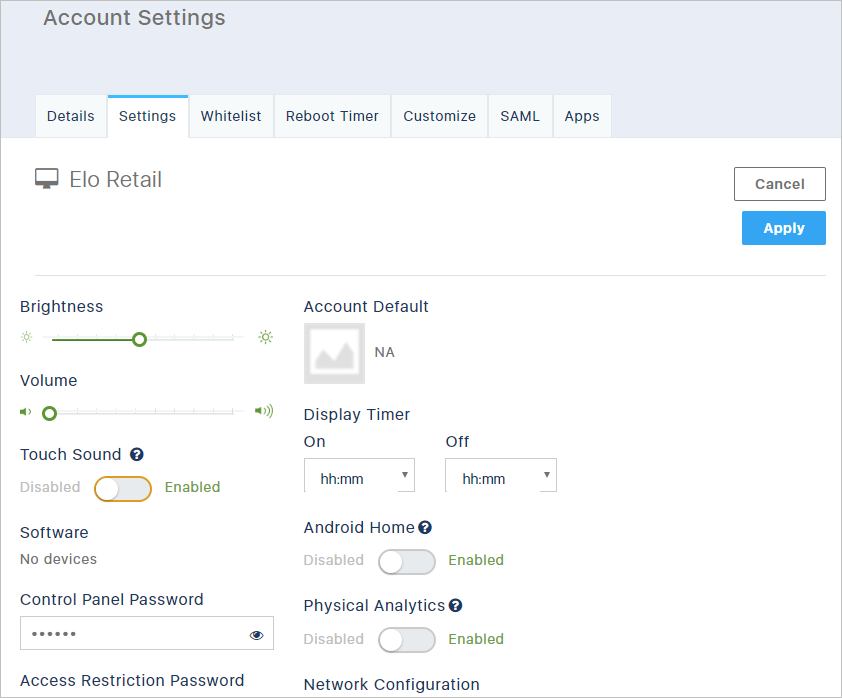Go to the Reboot Timer tab
This screenshot has width=842, height=698.
coord(332,117)
